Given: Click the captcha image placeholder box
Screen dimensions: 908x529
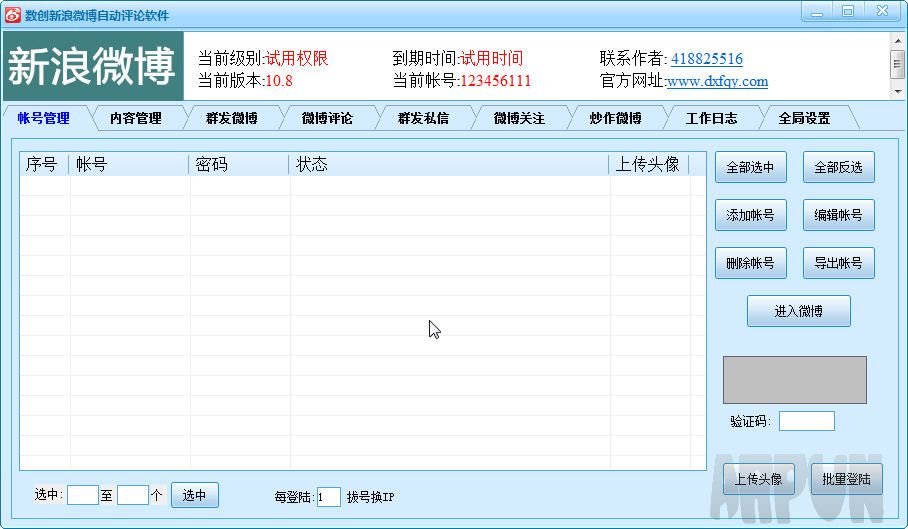Looking at the screenshot, I should click(795, 380).
